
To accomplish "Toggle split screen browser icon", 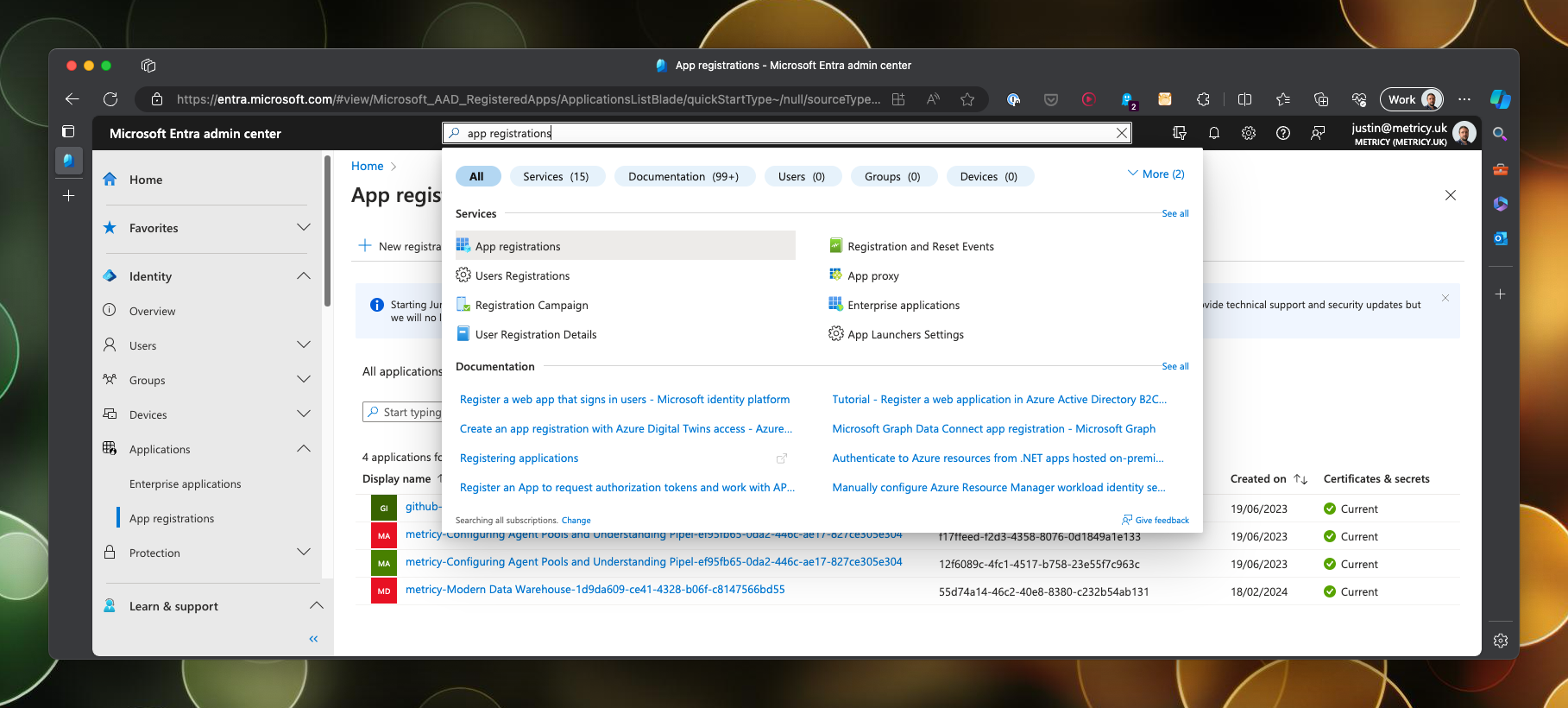I will pos(1244,99).
